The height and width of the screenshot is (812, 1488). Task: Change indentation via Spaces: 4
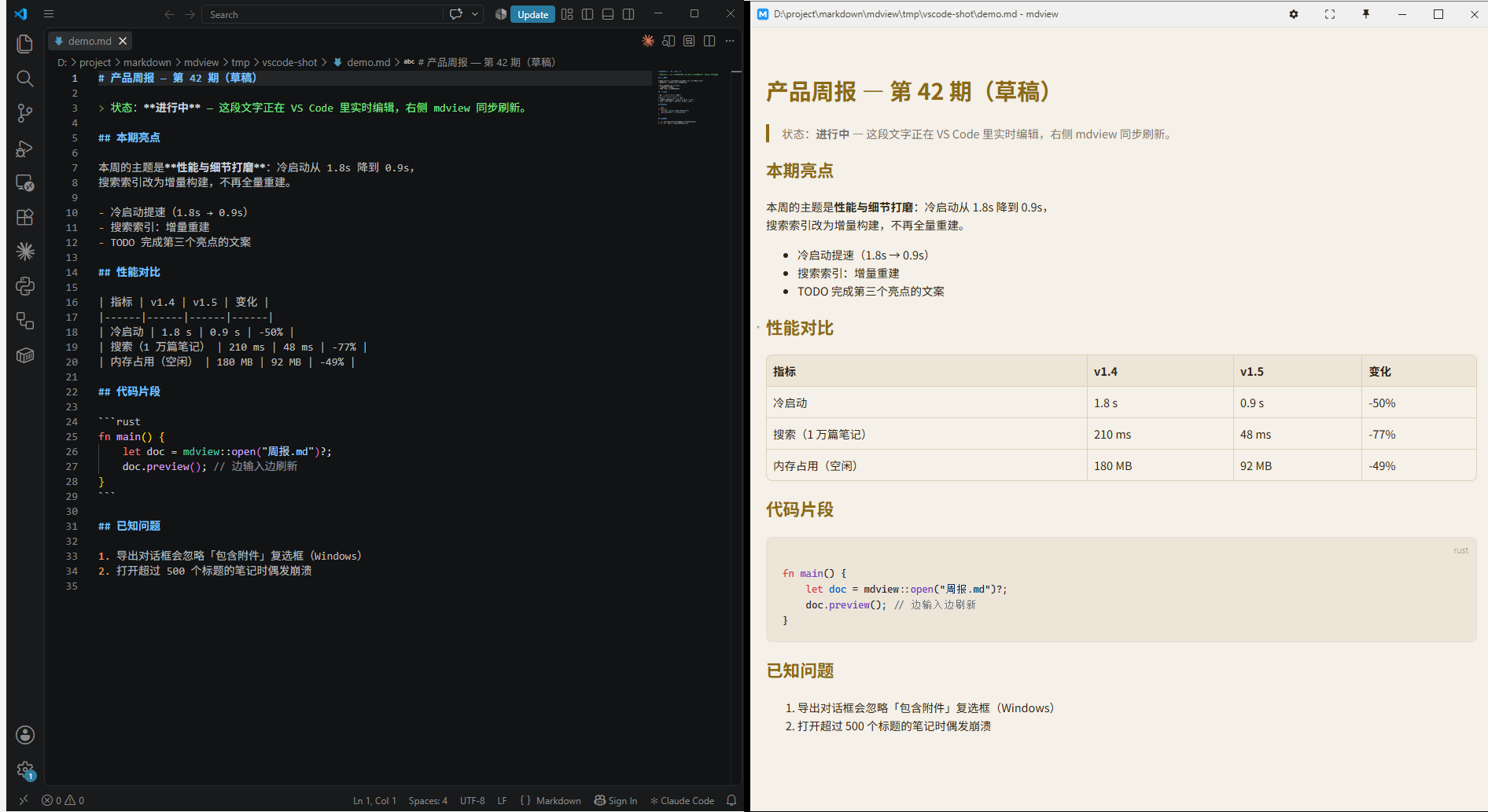[428, 800]
